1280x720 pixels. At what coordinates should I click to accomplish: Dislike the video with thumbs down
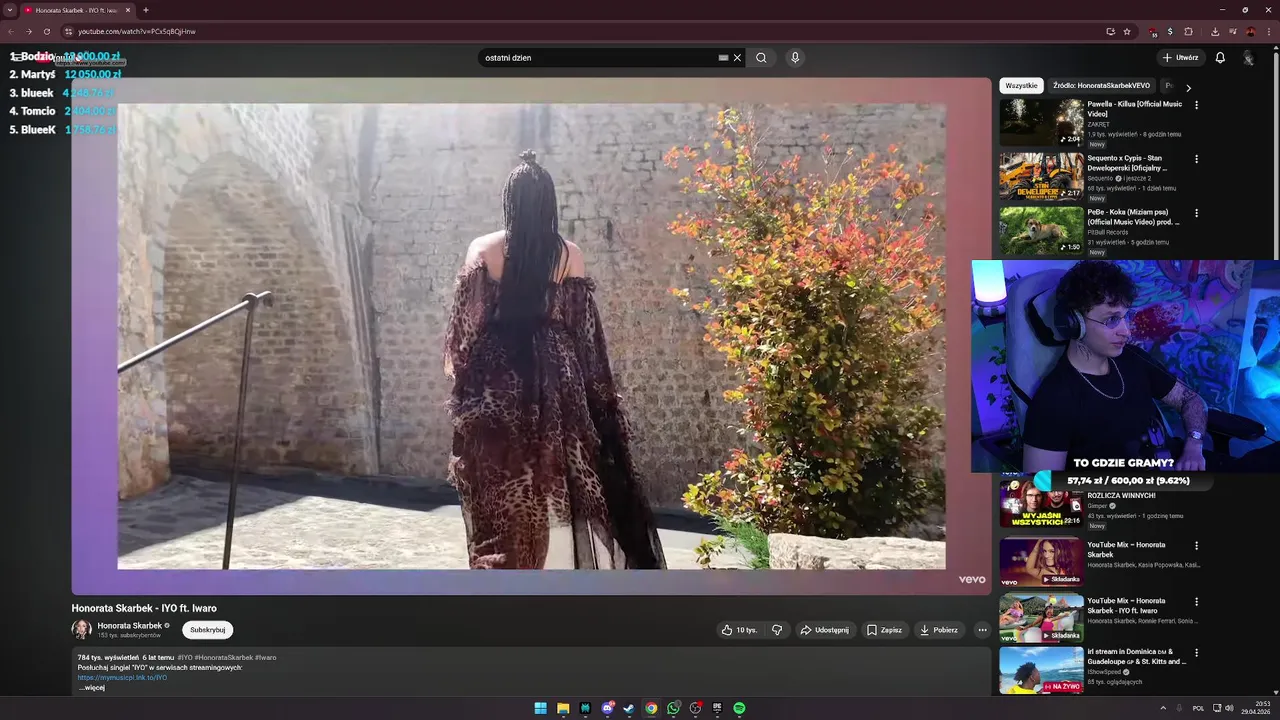click(x=777, y=630)
